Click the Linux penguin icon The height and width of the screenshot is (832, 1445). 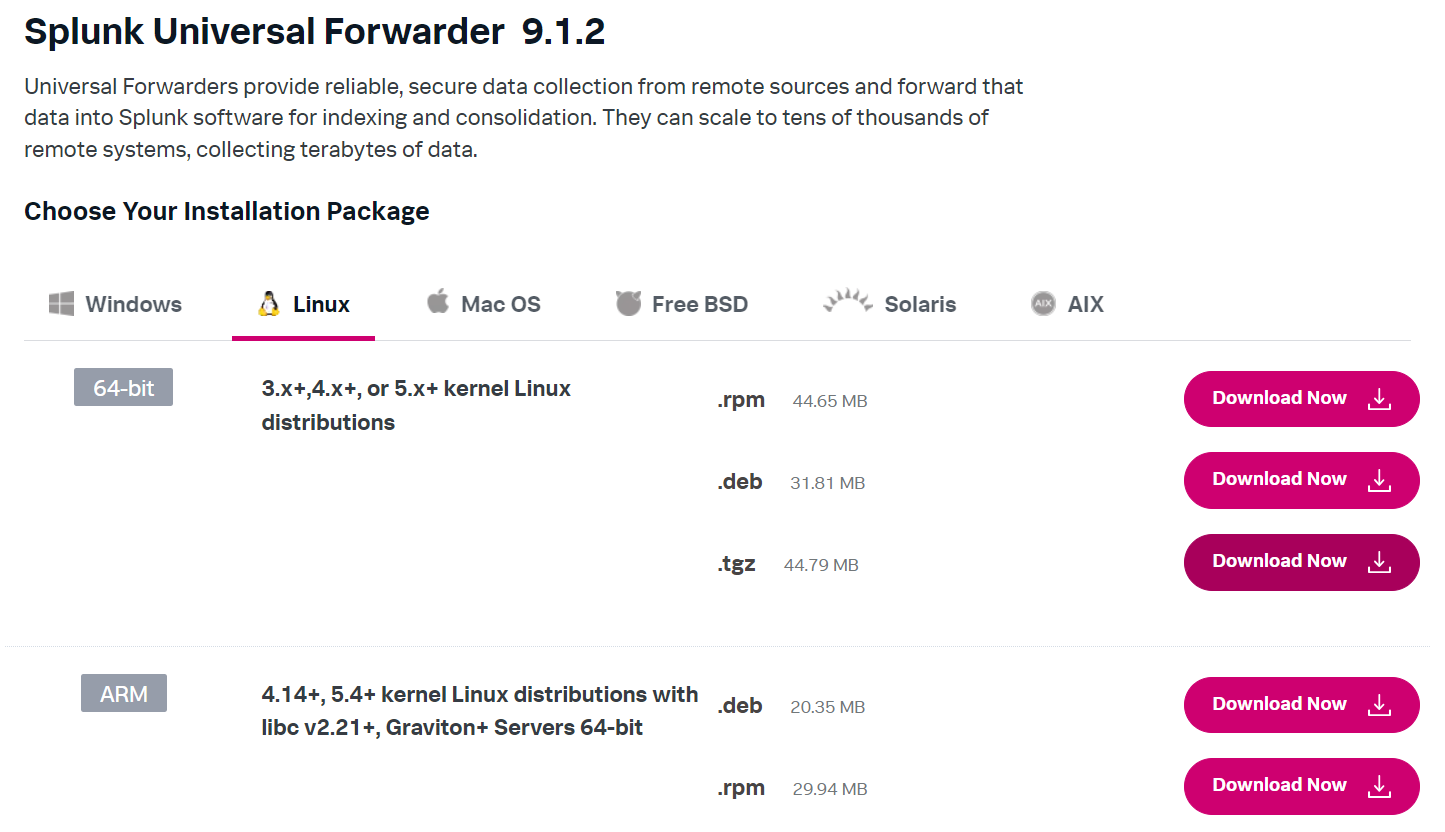click(x=268, y=304)
